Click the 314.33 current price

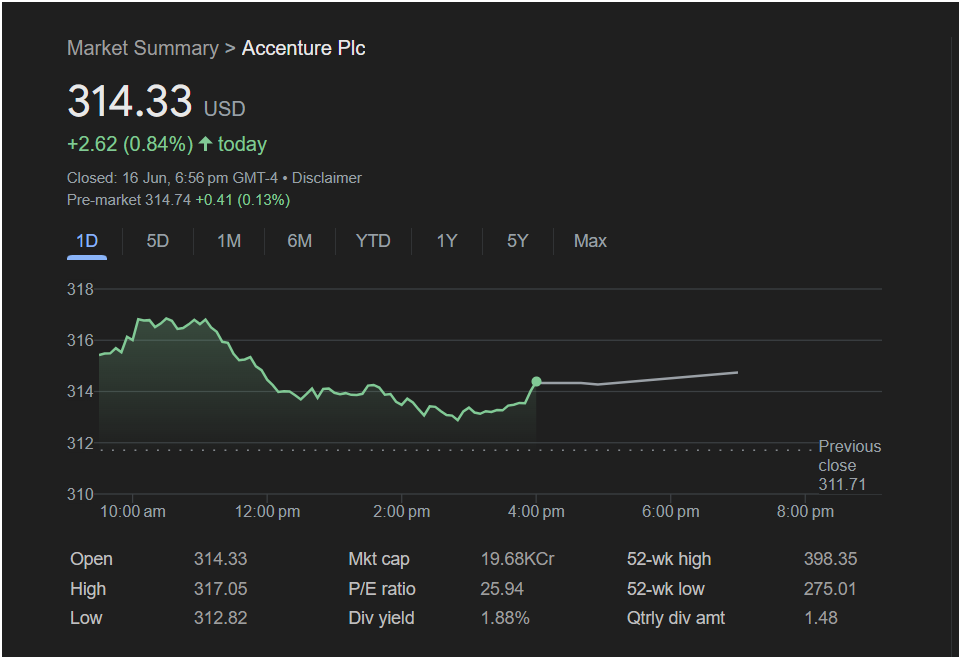[x=130, y=101]
